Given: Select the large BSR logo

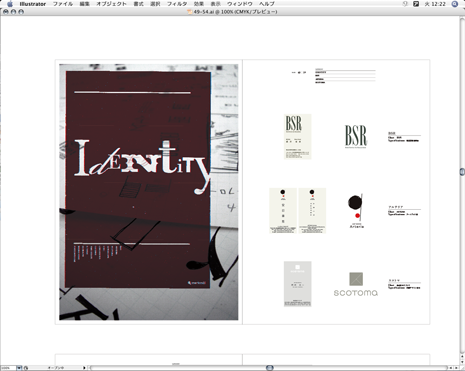Looking at the screenshot, I should click(x=356, y=136).
